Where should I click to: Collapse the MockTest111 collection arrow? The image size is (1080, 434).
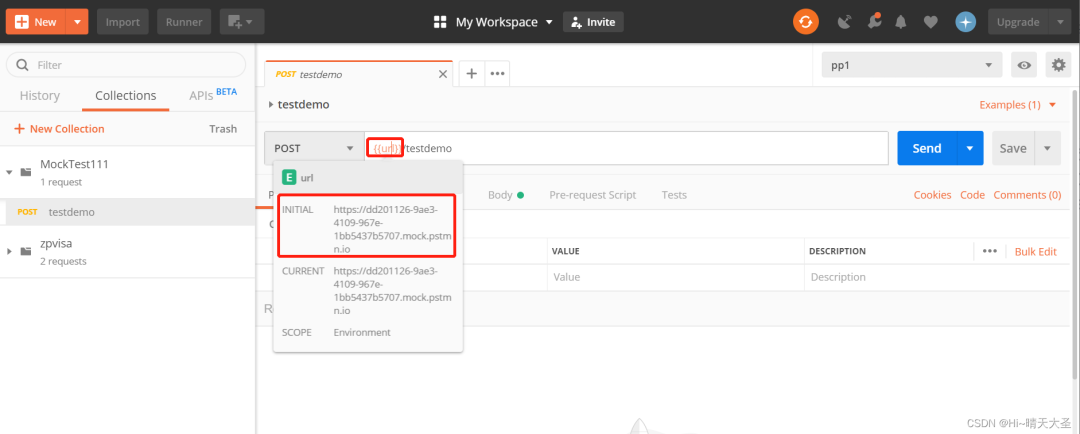tap(9, 172)
